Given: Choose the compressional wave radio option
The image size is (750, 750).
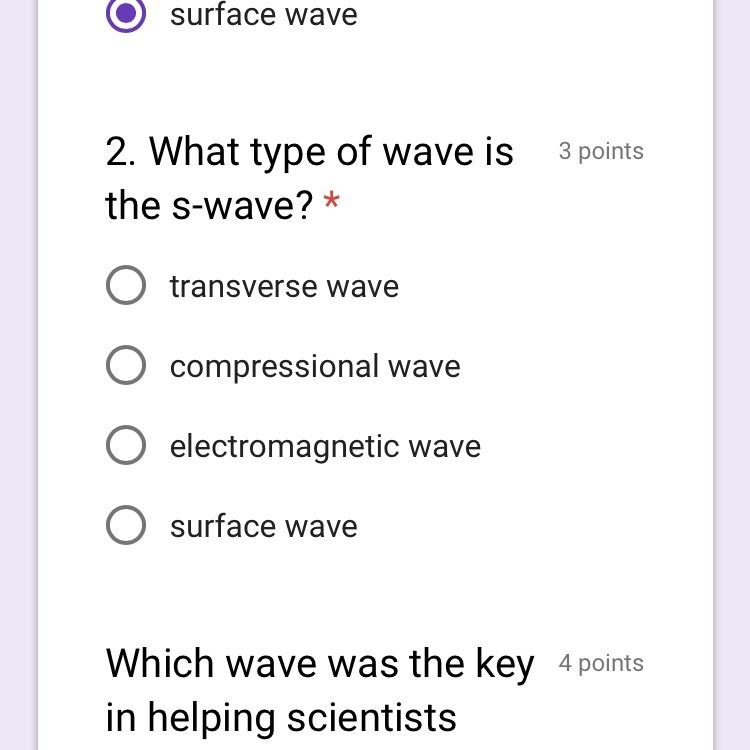Looking at the screenshot, I should pos(126,365).
